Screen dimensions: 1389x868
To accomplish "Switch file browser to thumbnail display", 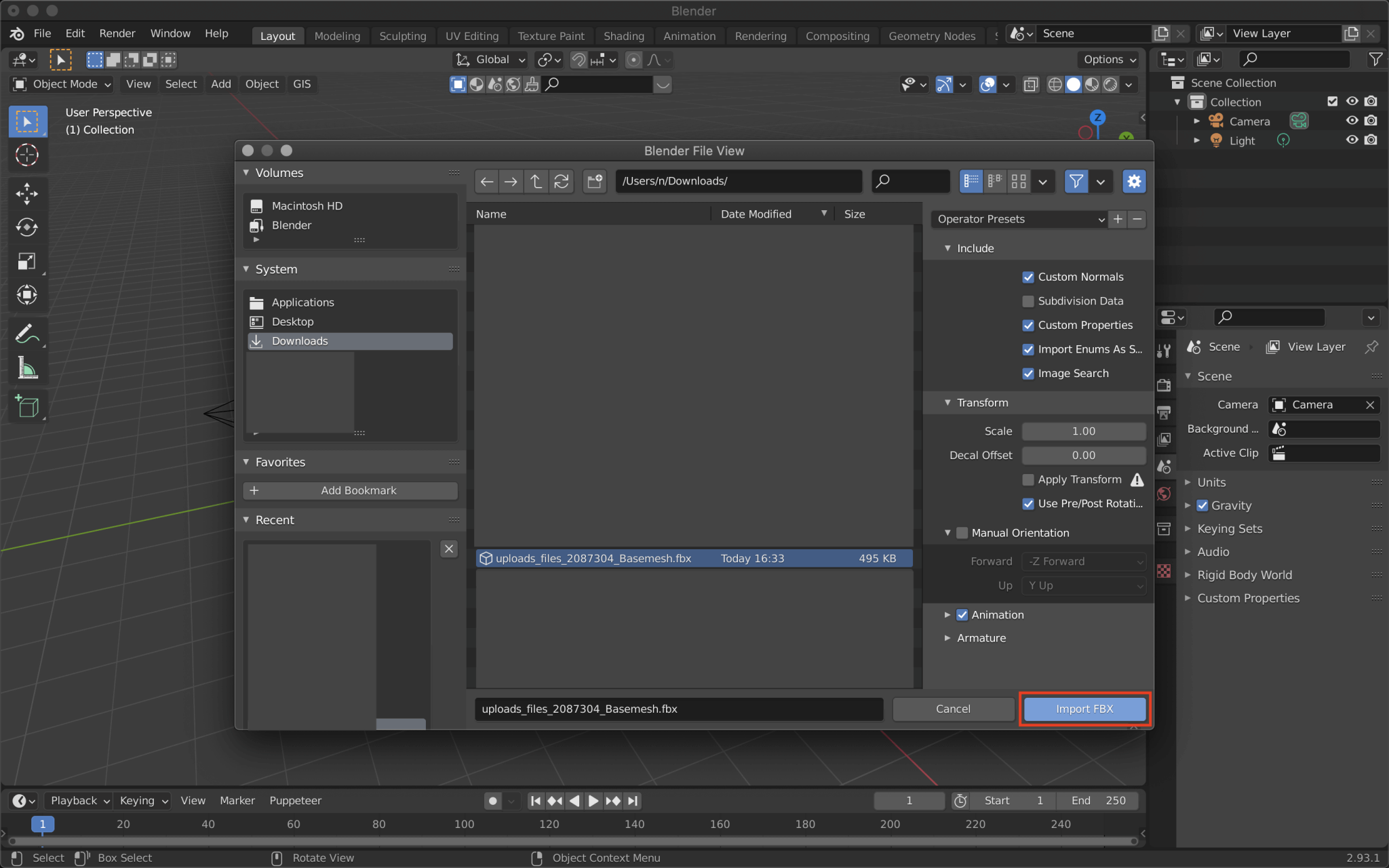I will pos(1018,181).
